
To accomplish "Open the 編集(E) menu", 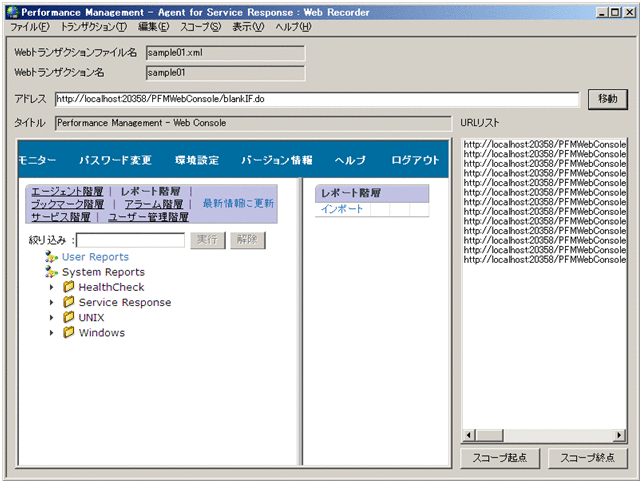I will coord(153,27).
